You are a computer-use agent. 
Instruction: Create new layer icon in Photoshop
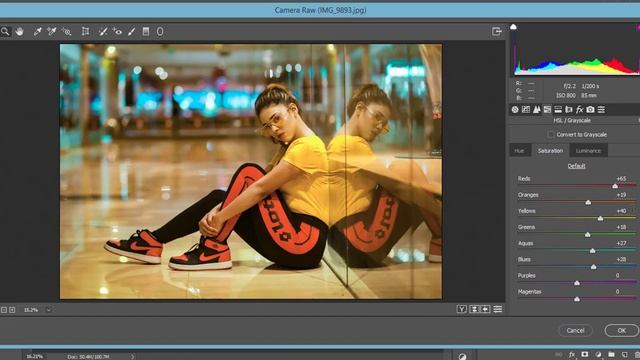coord(624,355)
